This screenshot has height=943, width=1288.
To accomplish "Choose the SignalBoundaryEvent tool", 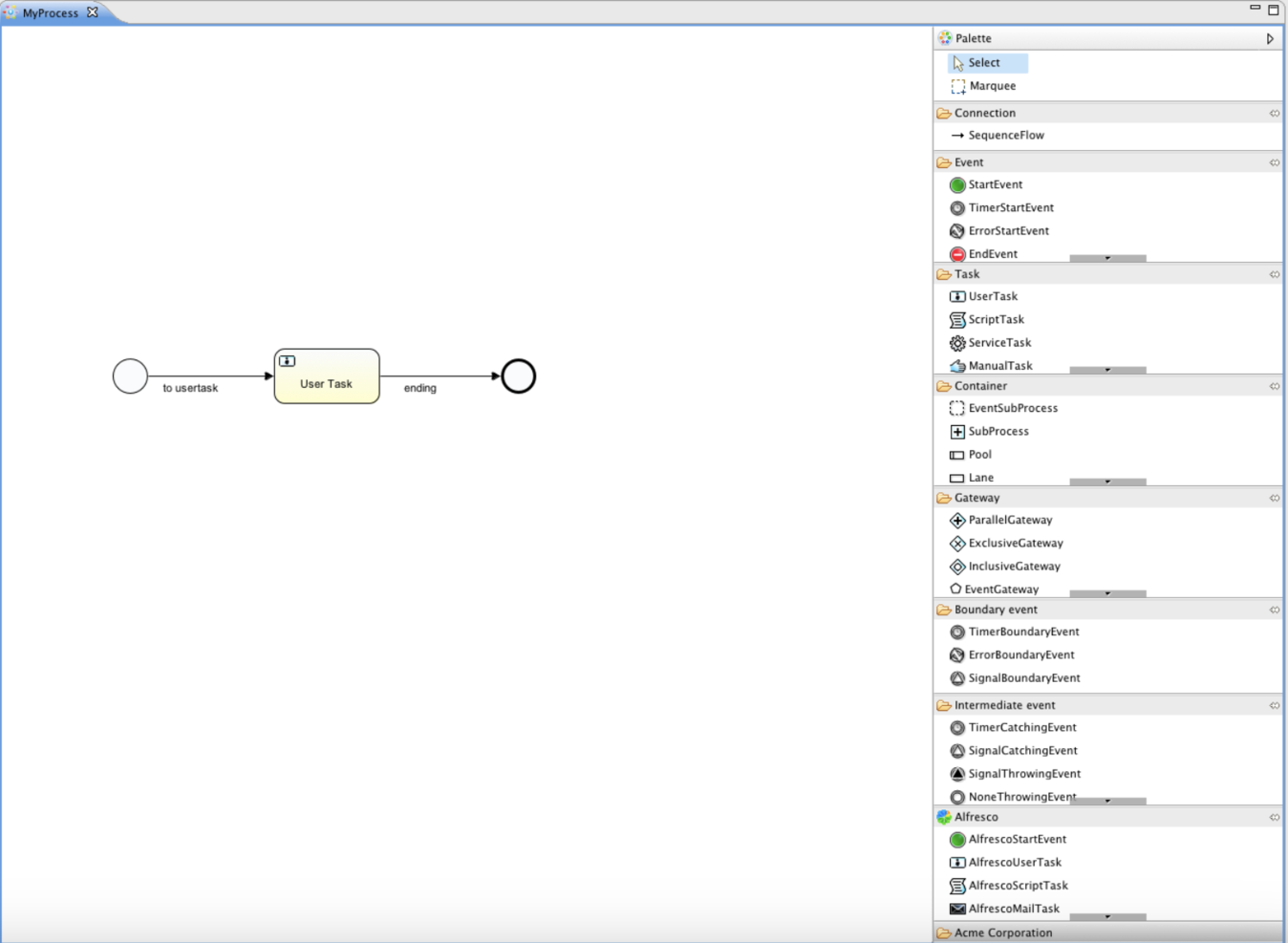I will click(1015, 677).
